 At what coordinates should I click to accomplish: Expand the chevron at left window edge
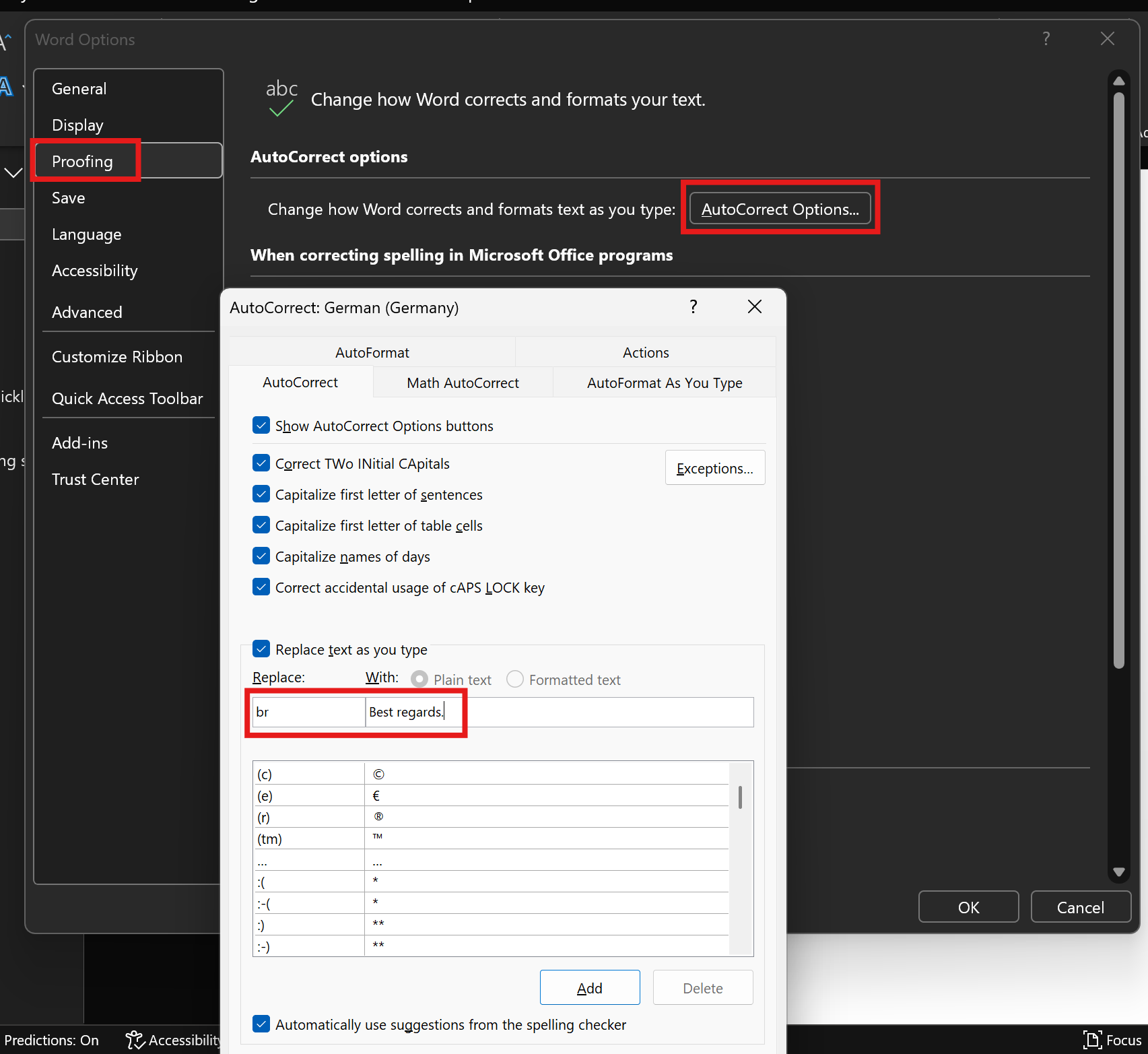[13, 173]
